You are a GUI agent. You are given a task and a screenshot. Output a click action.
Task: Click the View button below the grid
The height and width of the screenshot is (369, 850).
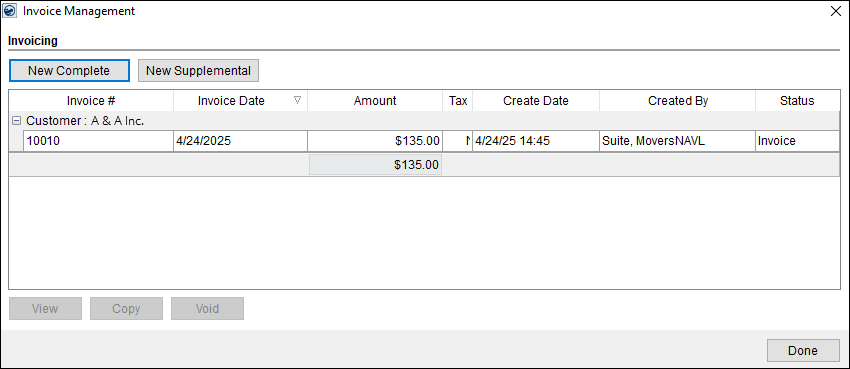(x=45, y=309)
